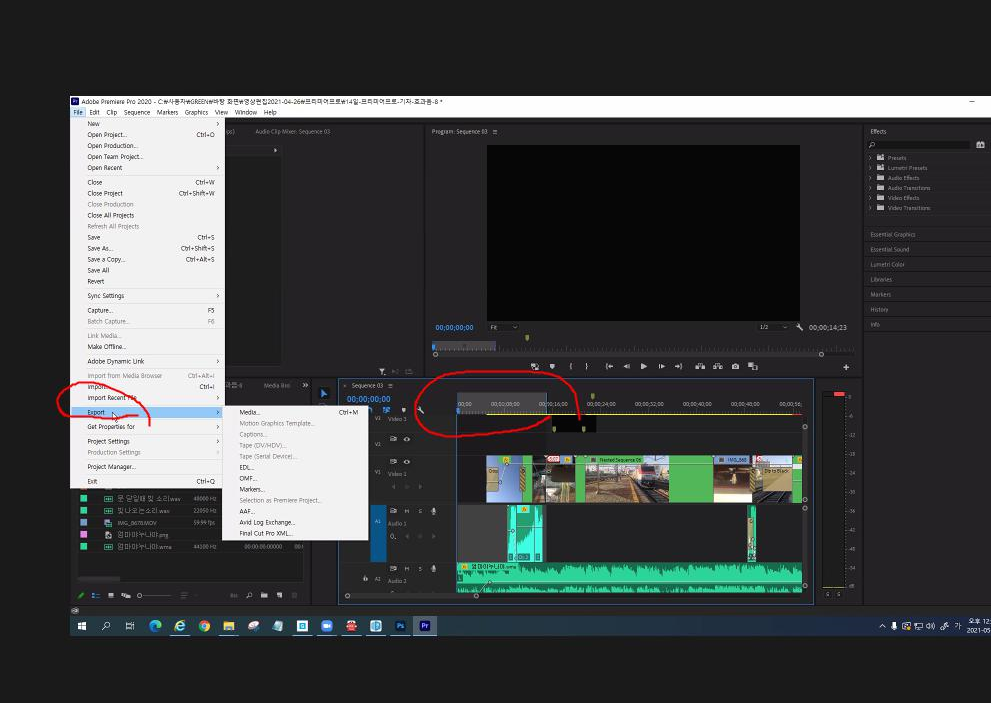Adjust Project panel thumbnail zoom slider

154,595
